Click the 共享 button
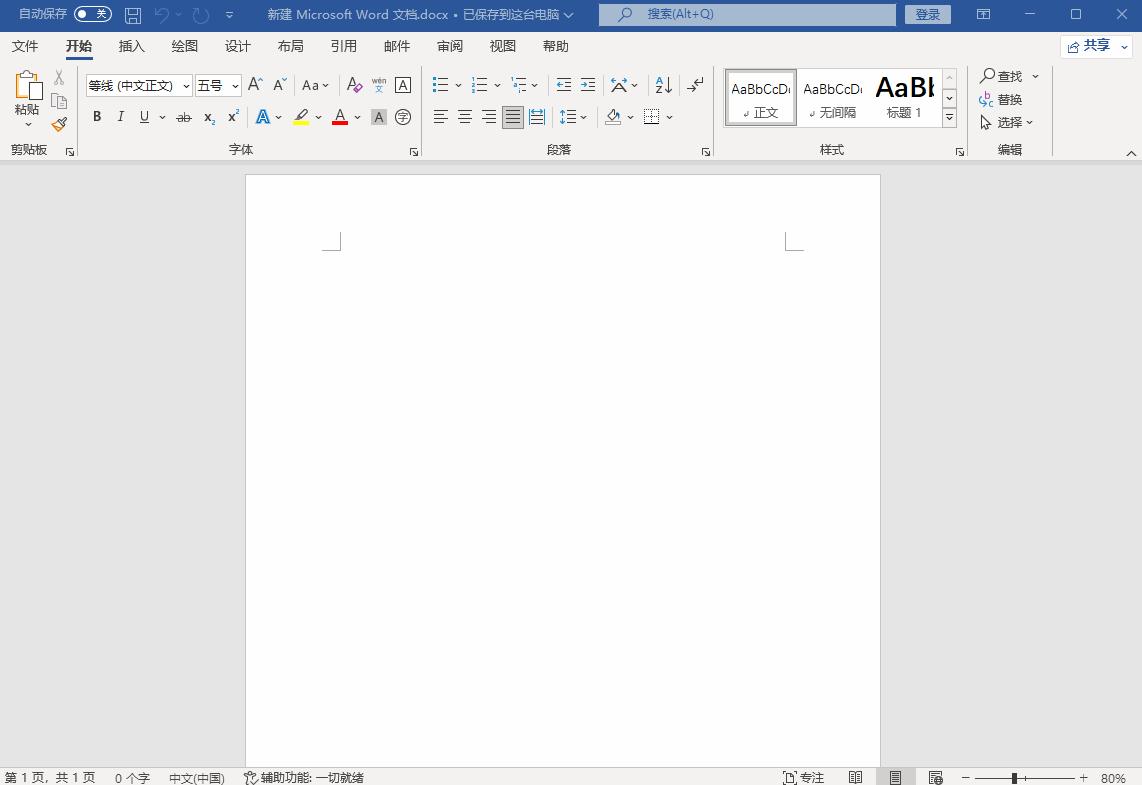The image size is (1142, 785). (x=1094, y=45)
